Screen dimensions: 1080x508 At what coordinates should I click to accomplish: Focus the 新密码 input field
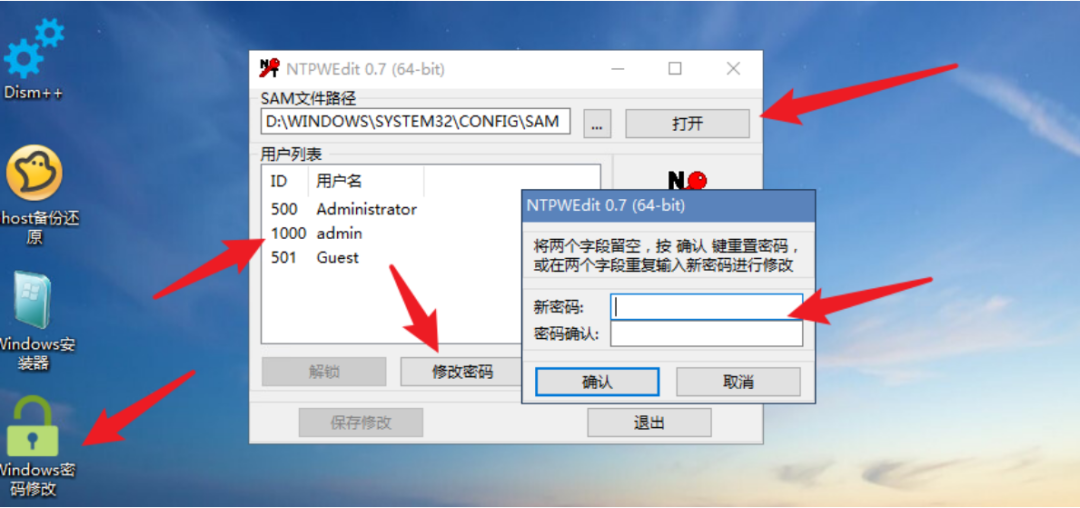click(707, 307)
